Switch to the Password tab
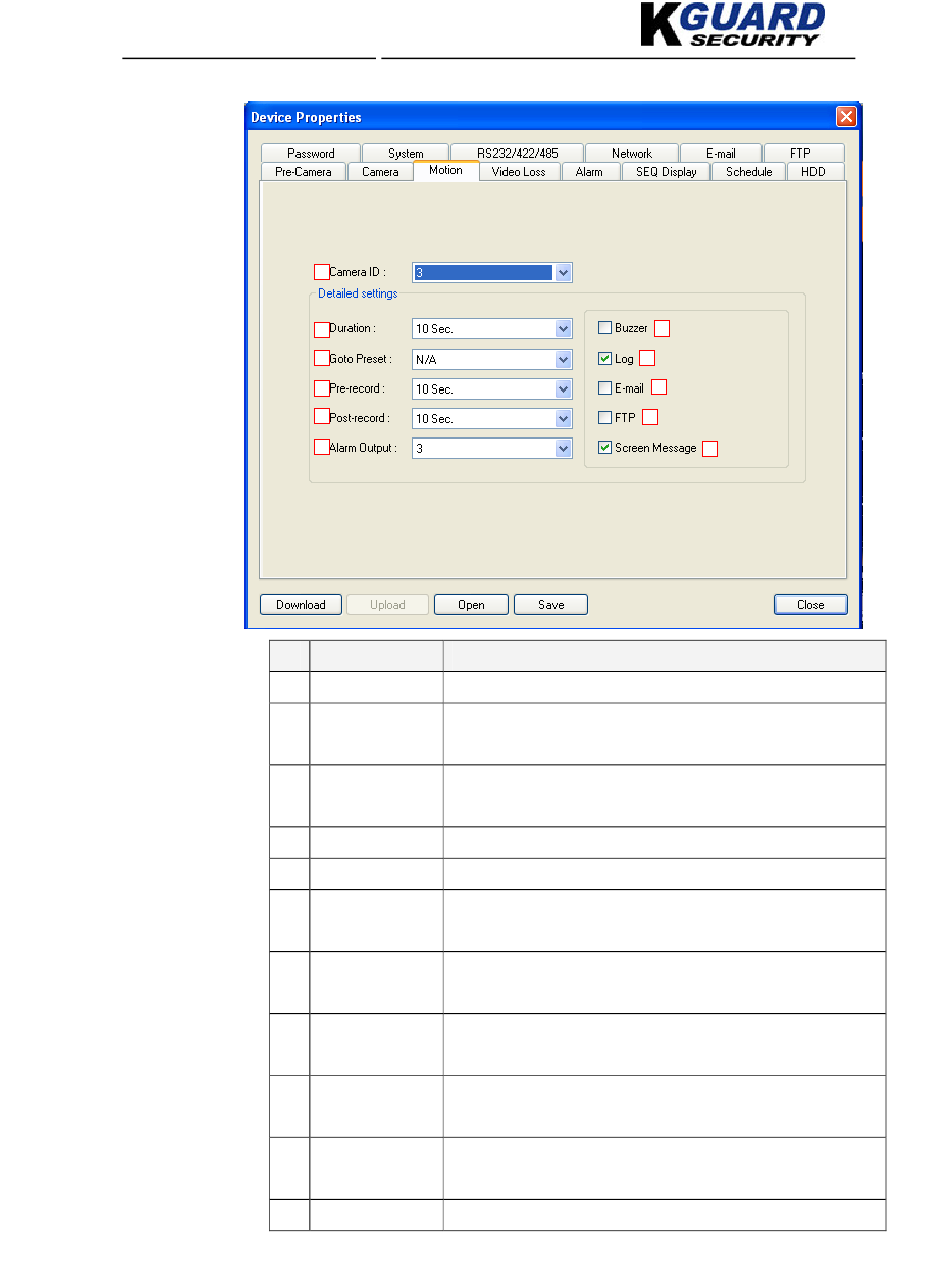950x1276 pixels. (x=310, y=153)
